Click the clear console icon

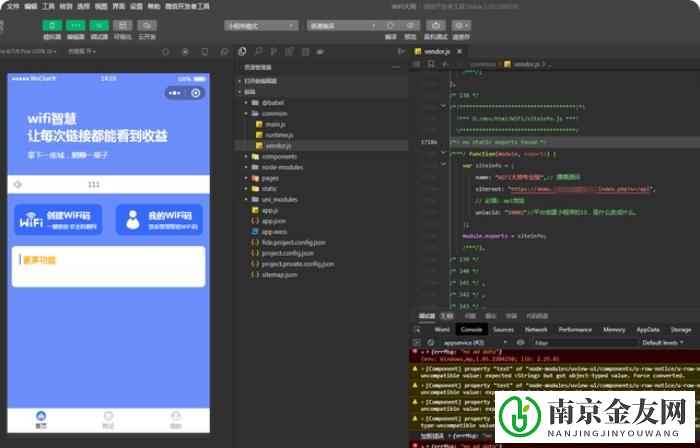[x=430, y=342]
